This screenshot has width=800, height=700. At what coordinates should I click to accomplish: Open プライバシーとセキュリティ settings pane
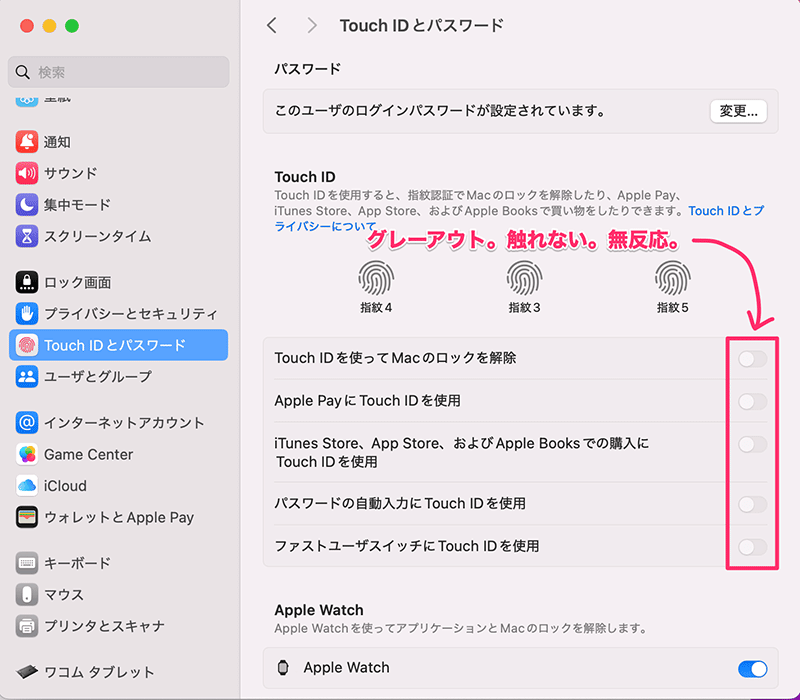118,313
